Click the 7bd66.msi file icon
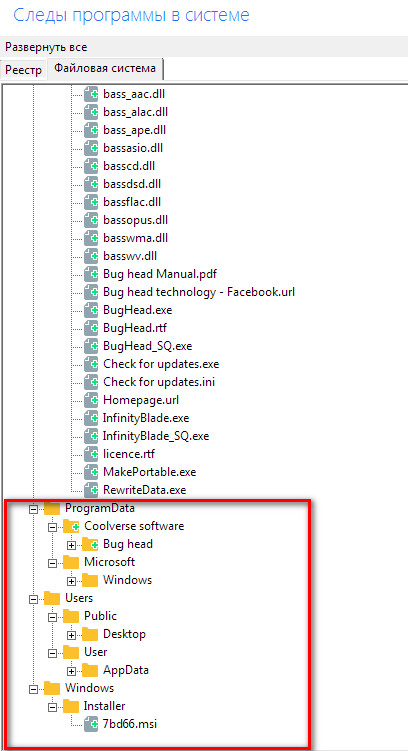The width and height of the screenshot is (408, 751). (91, 724)
